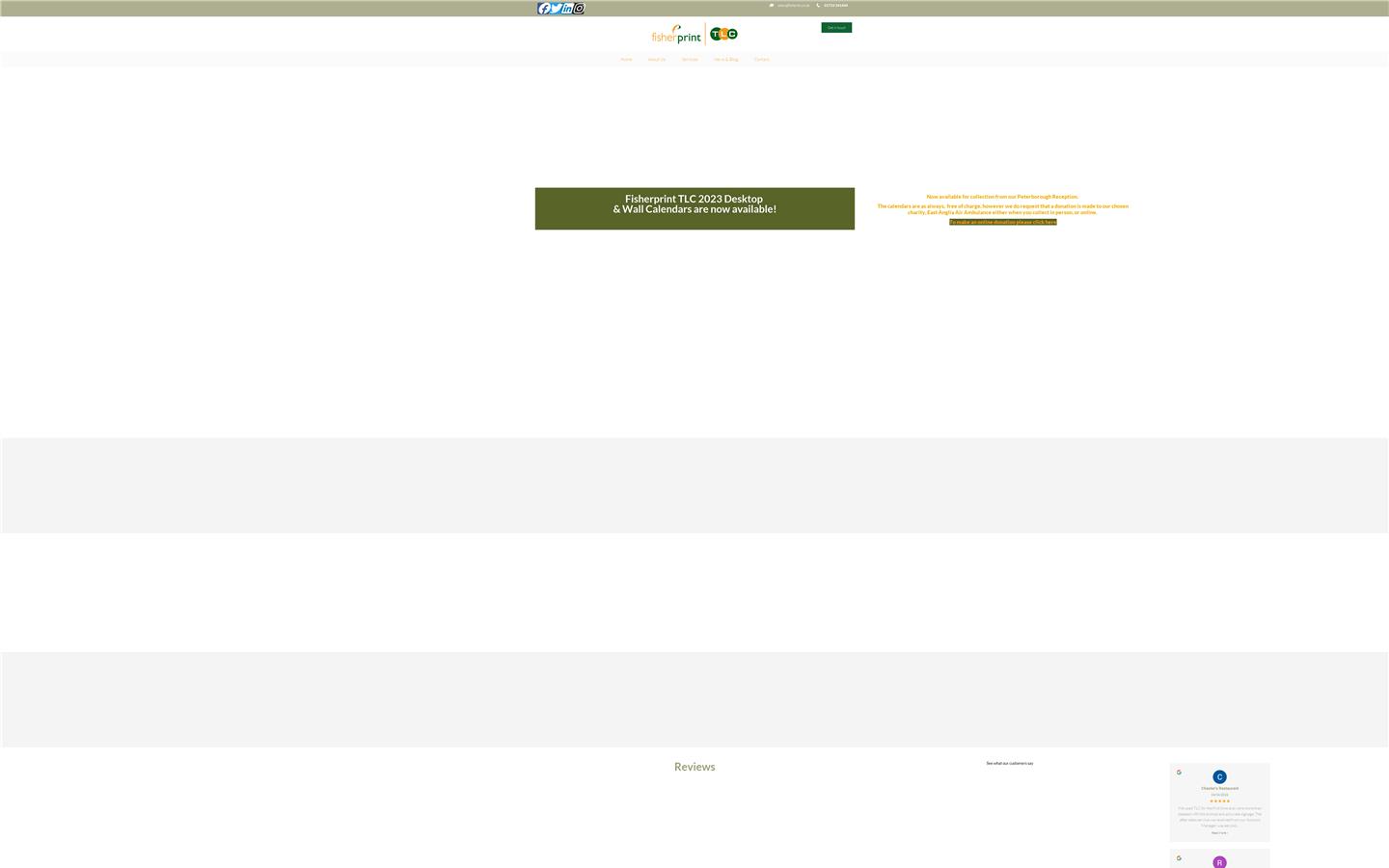Visit LinkedIn via its header icon
Image resolution: width=1389 pixels, height=868 pixels.
(568, 8)
